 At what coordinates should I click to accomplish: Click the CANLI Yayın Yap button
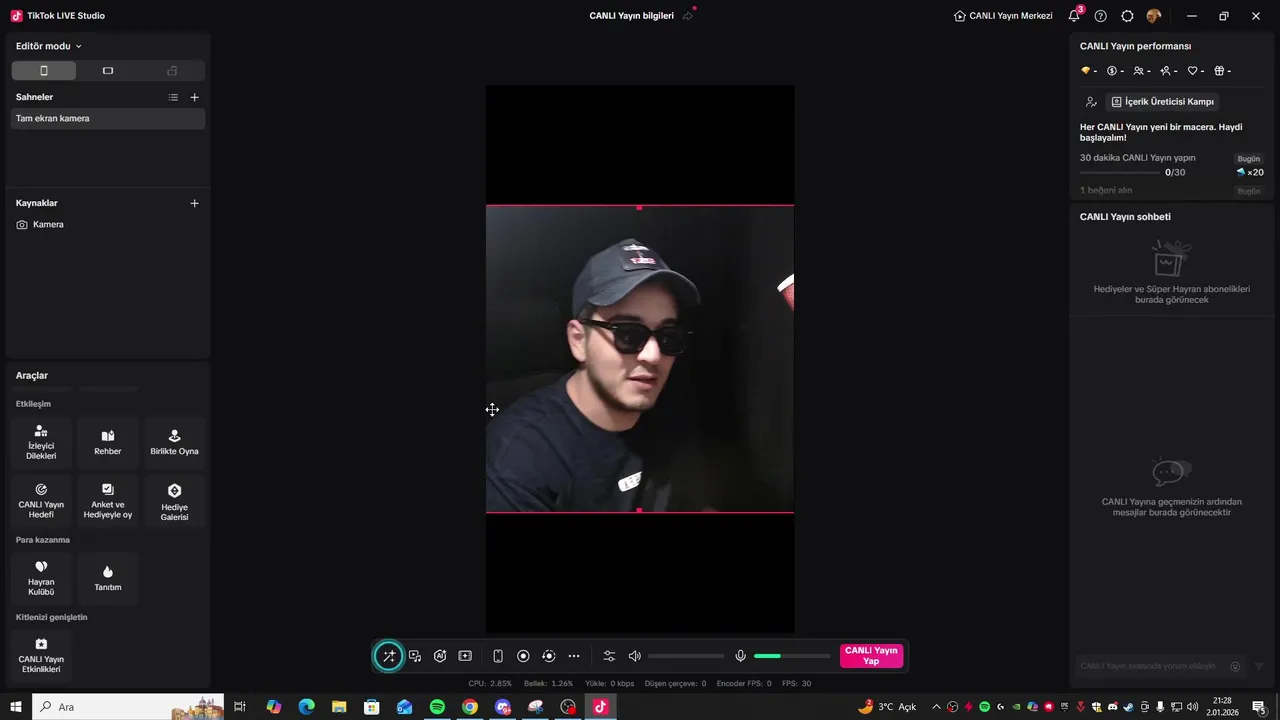871,656
